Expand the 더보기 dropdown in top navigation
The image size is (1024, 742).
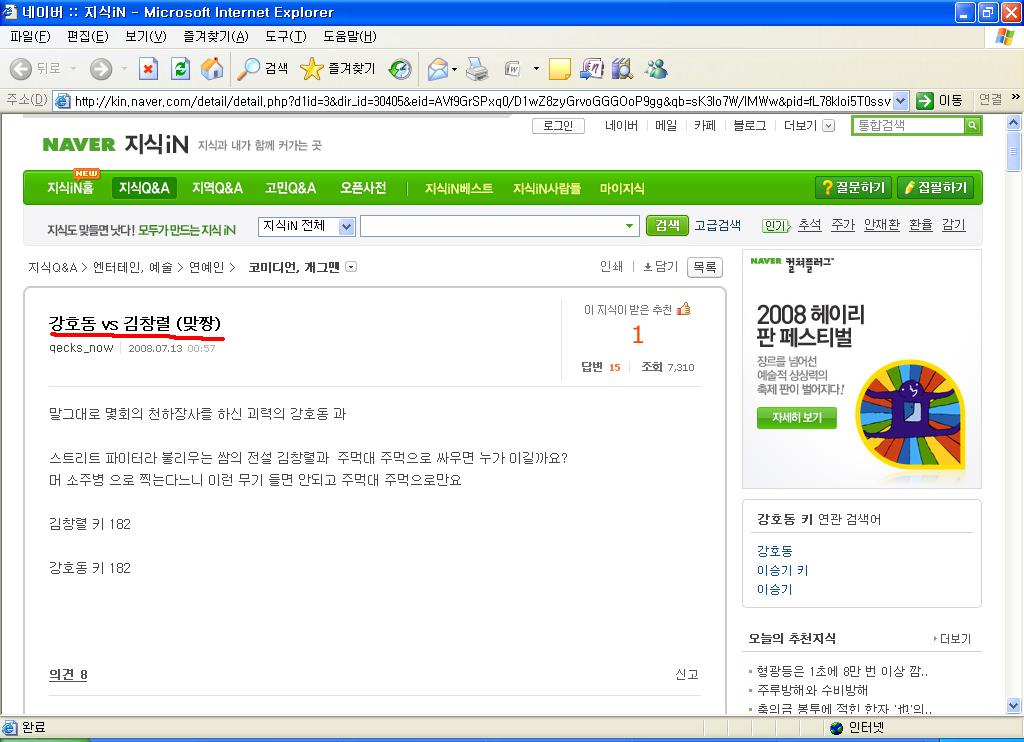pos(828,125)
